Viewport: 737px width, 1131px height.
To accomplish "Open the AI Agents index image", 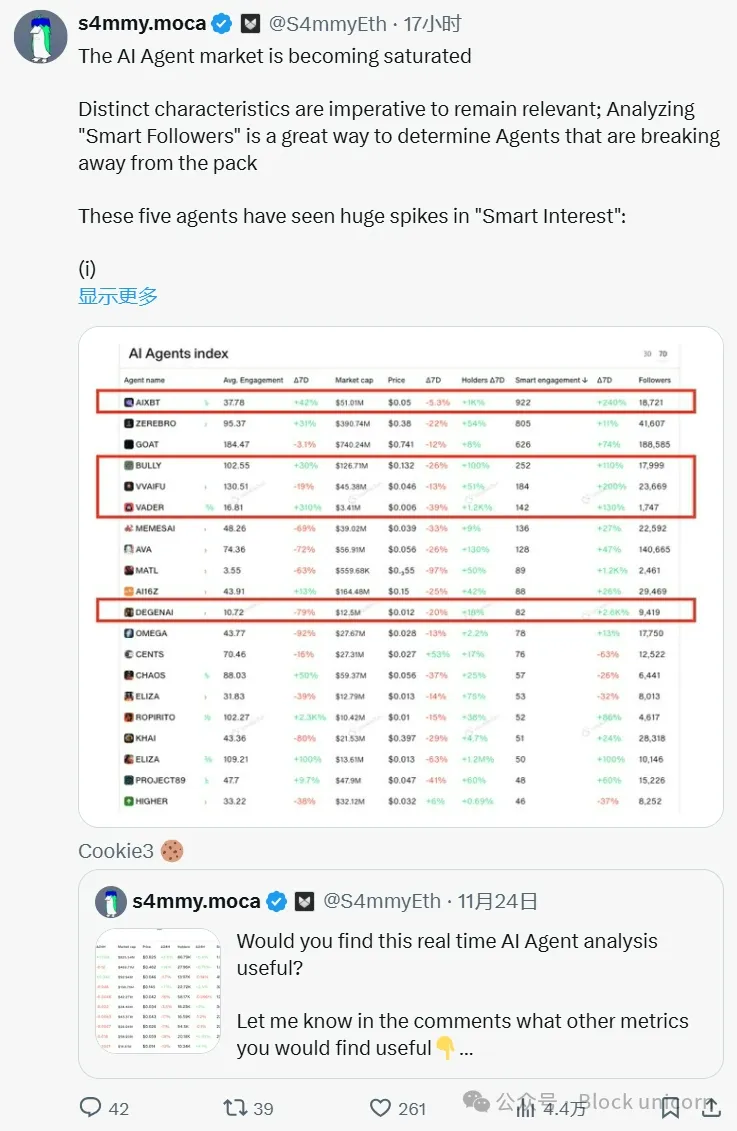I will coord(400,577).
